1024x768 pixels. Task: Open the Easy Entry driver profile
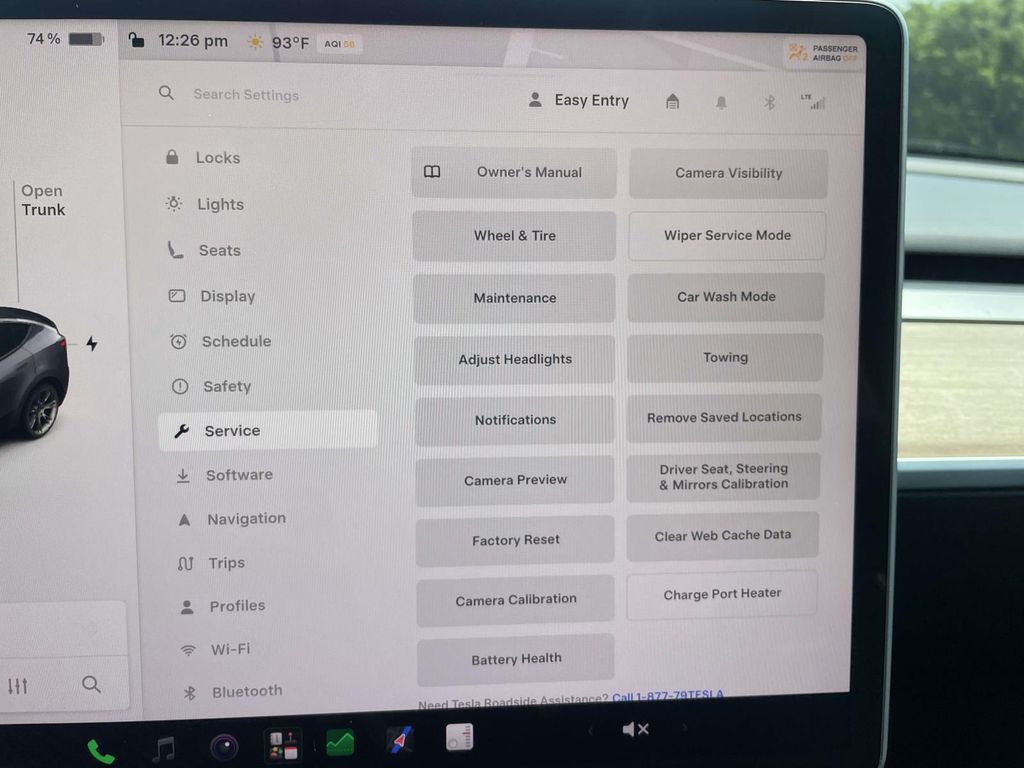[579, 100]
